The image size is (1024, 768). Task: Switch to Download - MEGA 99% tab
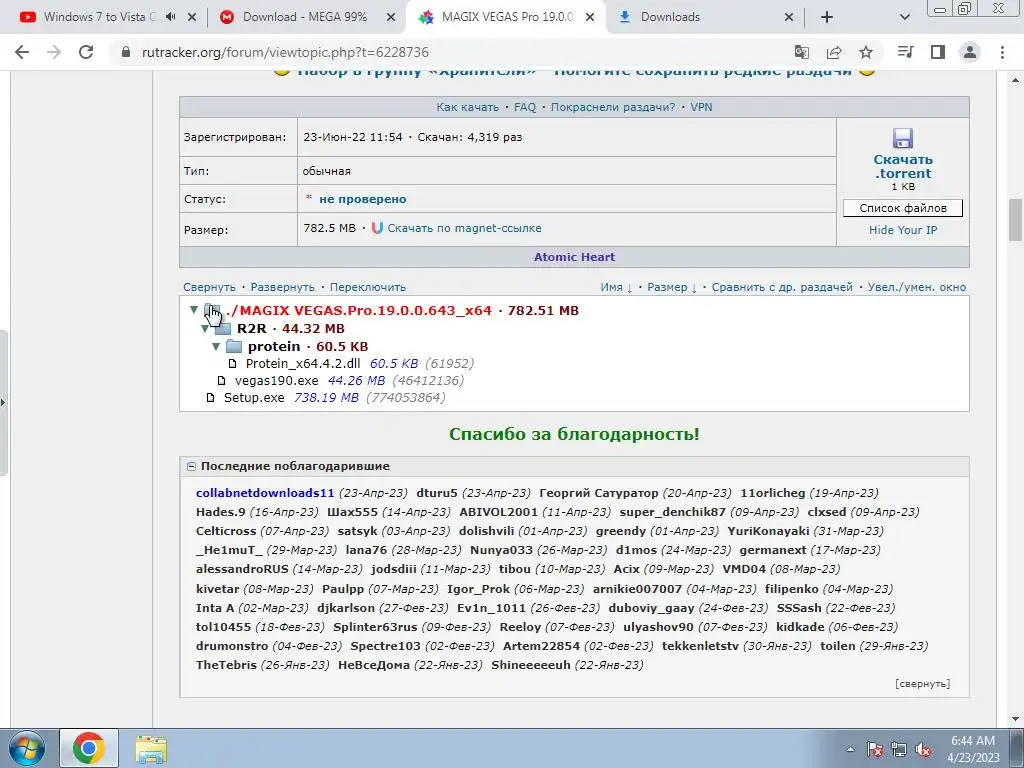point(304,17)
